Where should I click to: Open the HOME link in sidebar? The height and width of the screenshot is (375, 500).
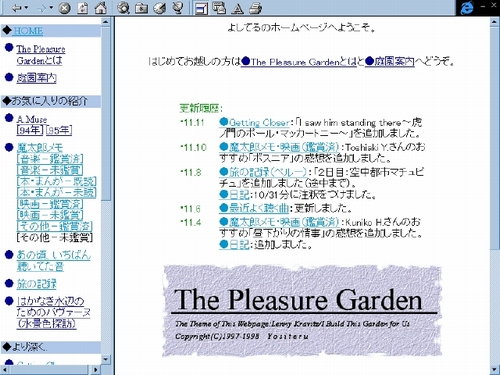coord(28,31)
